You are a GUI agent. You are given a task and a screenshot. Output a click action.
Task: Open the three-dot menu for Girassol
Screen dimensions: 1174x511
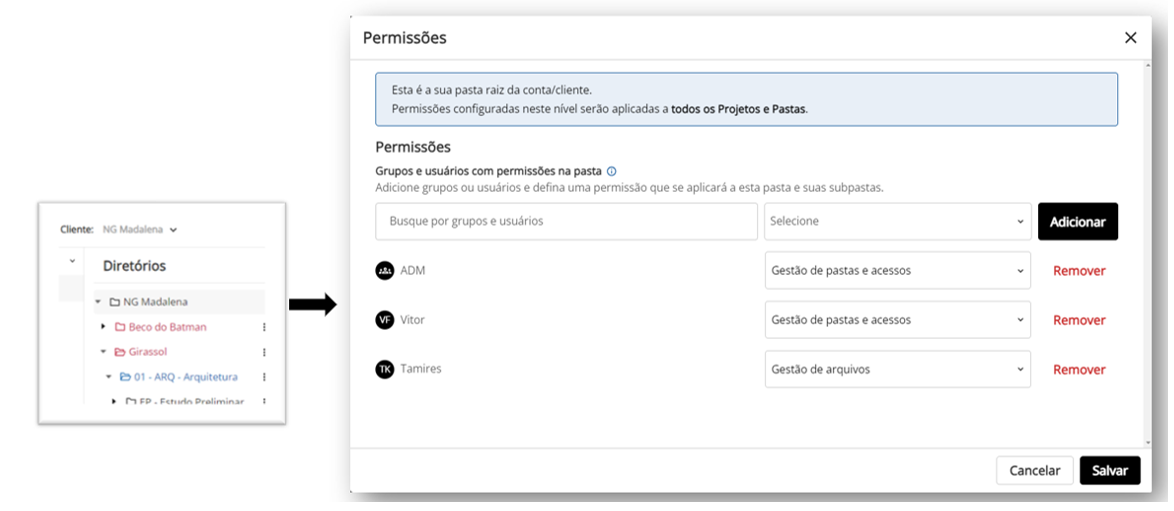(x=264, y=352)
